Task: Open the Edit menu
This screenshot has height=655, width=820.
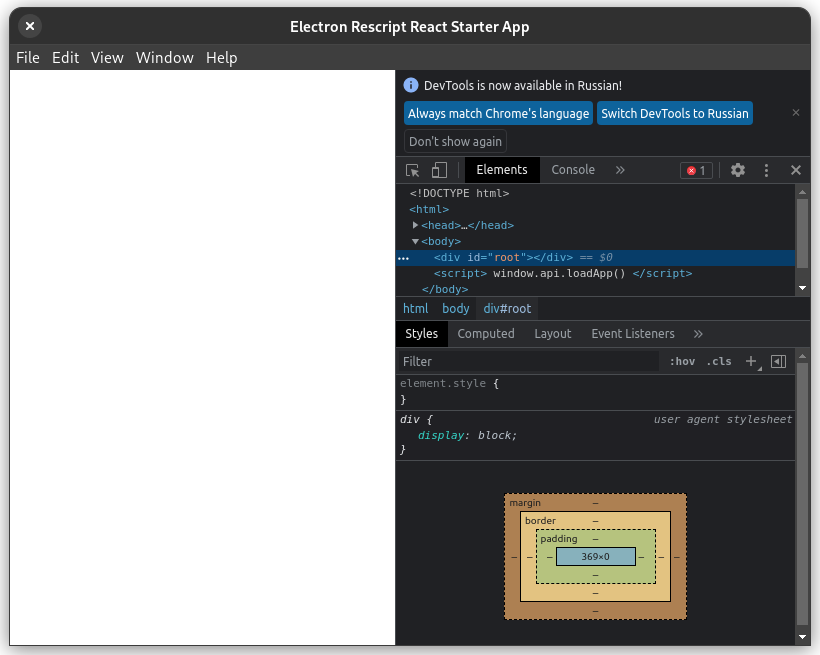Action: pos(65,58)
